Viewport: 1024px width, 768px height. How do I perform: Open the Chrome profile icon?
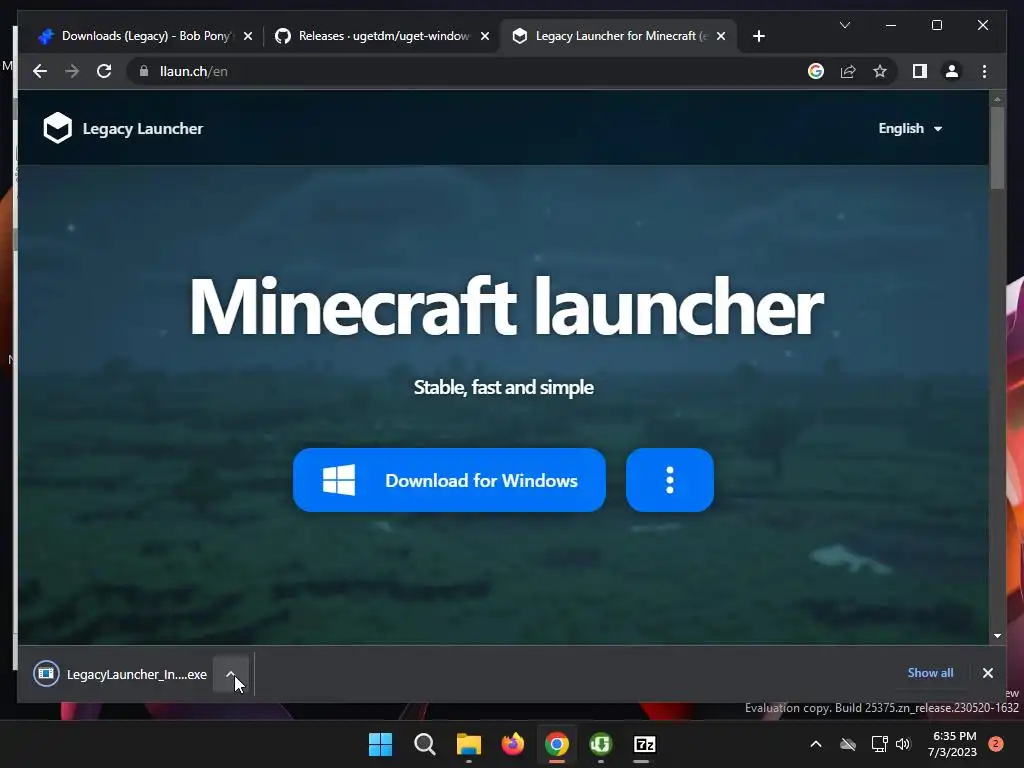point(952,71)
